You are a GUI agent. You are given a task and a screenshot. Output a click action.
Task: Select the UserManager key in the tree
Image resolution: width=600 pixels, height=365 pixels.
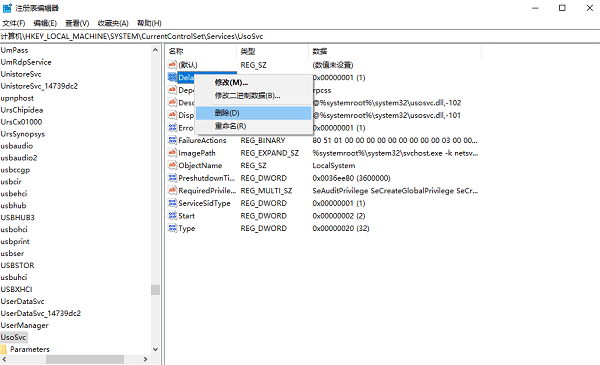[24, 325]
